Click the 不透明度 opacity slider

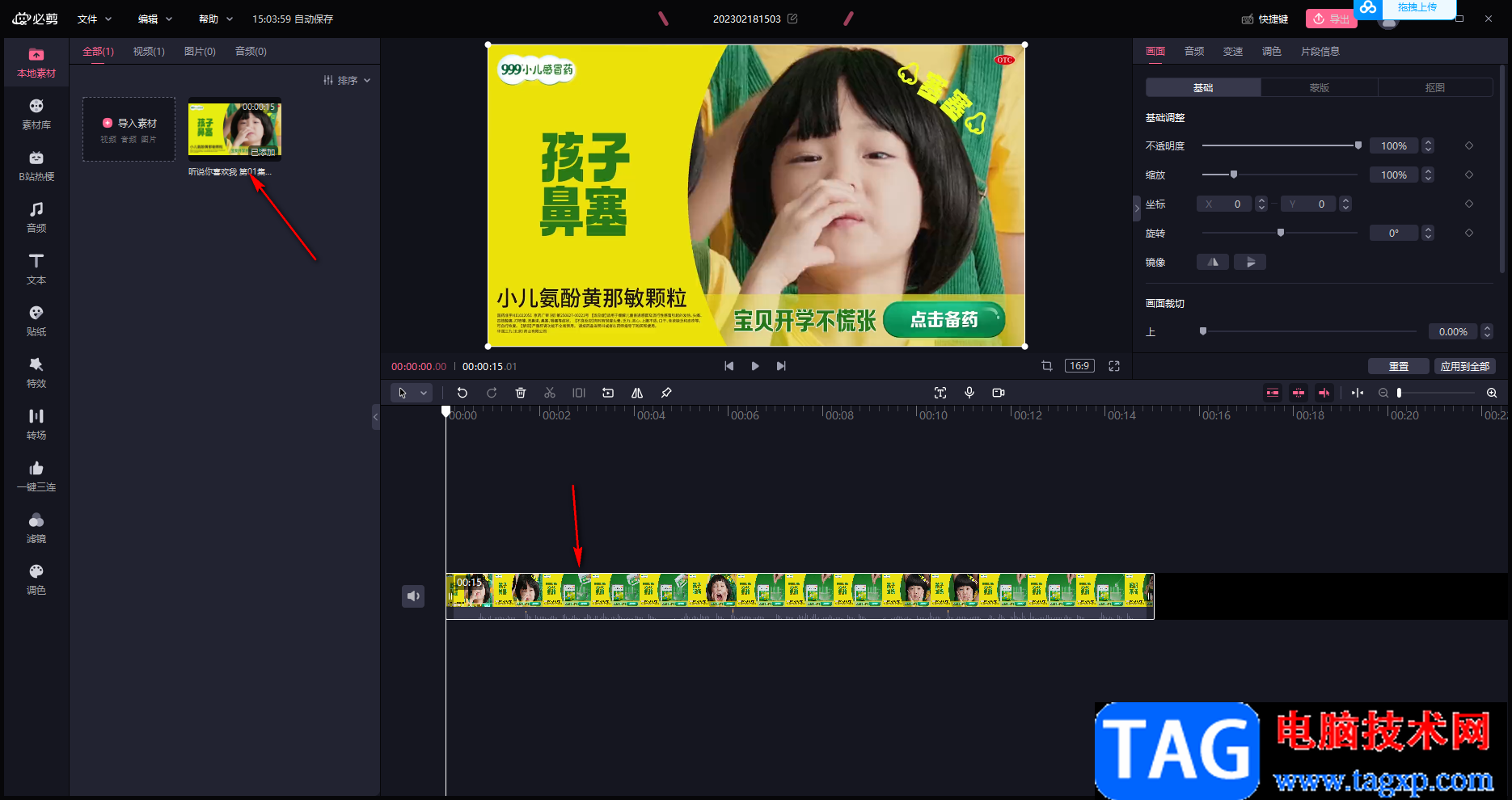1282,145
